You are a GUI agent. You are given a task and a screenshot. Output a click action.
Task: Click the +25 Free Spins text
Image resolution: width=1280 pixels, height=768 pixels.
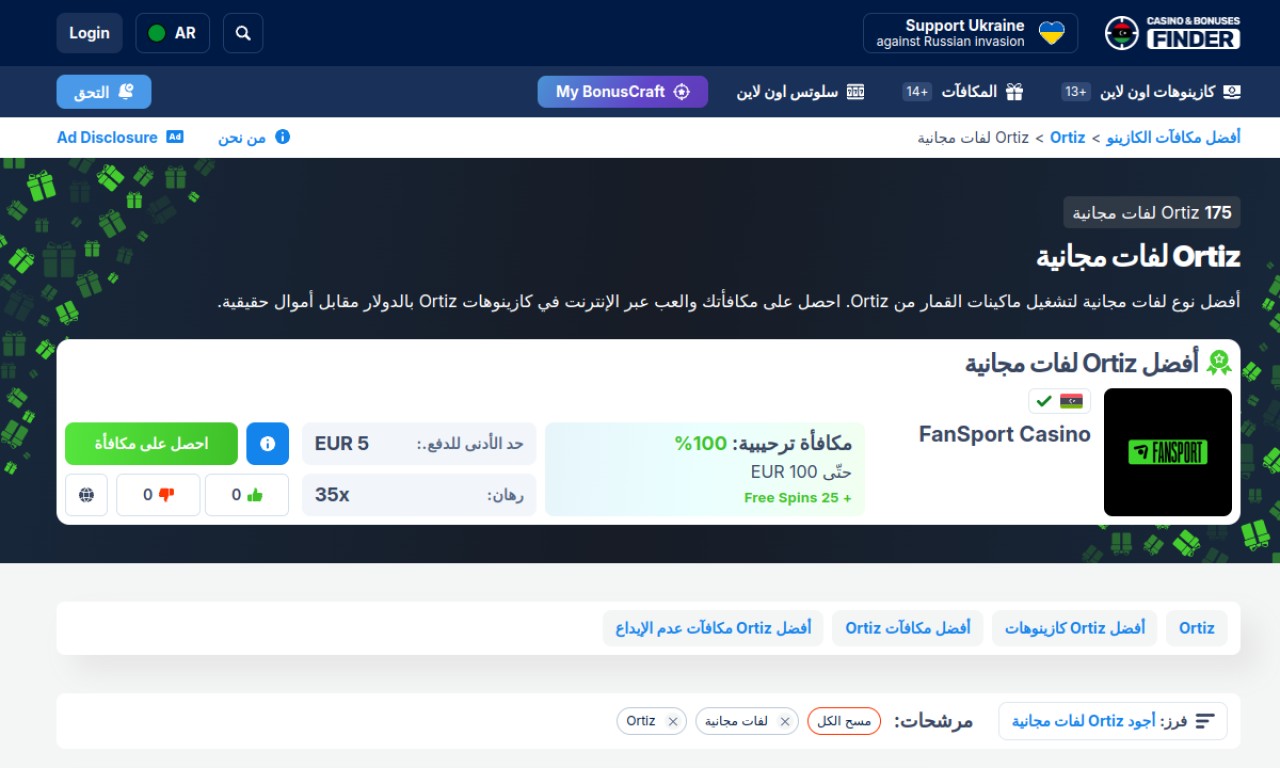798,498
